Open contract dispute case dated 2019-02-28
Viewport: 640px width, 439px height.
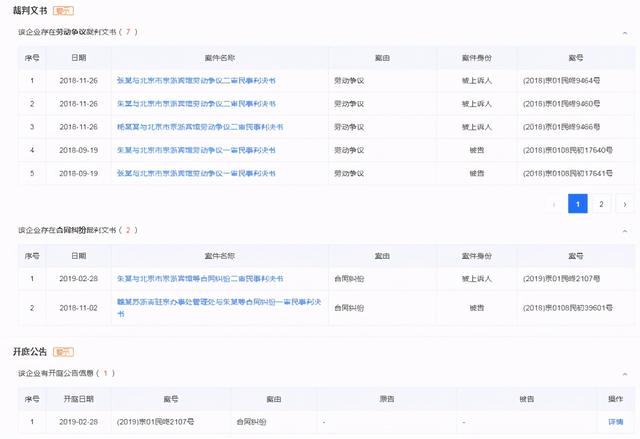click(200, 279)
